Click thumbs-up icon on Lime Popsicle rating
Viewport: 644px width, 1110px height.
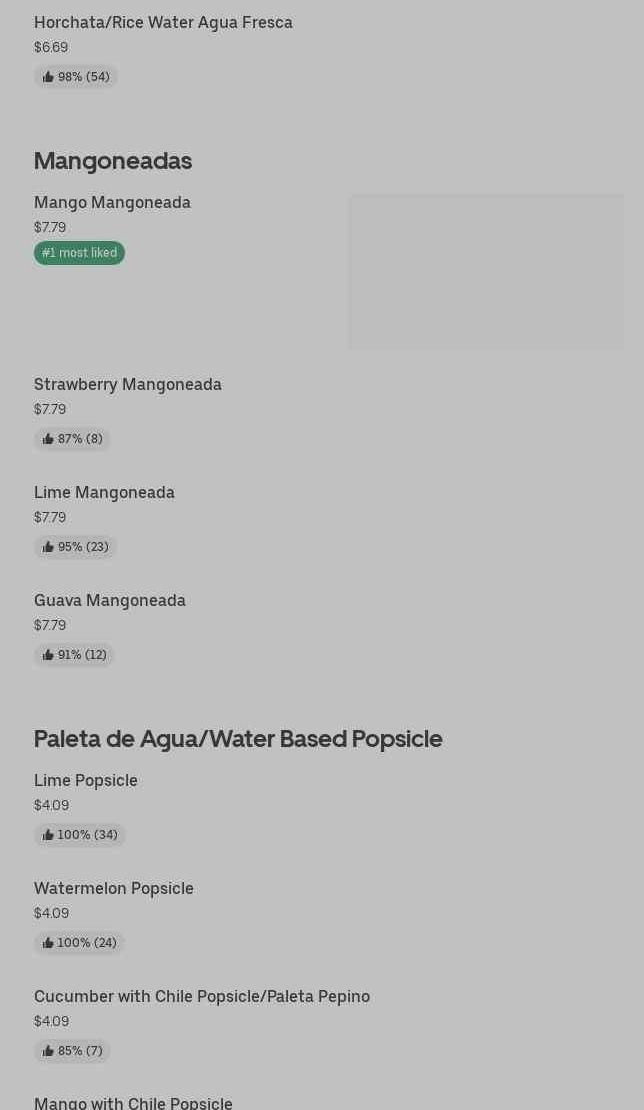[48, 835]
